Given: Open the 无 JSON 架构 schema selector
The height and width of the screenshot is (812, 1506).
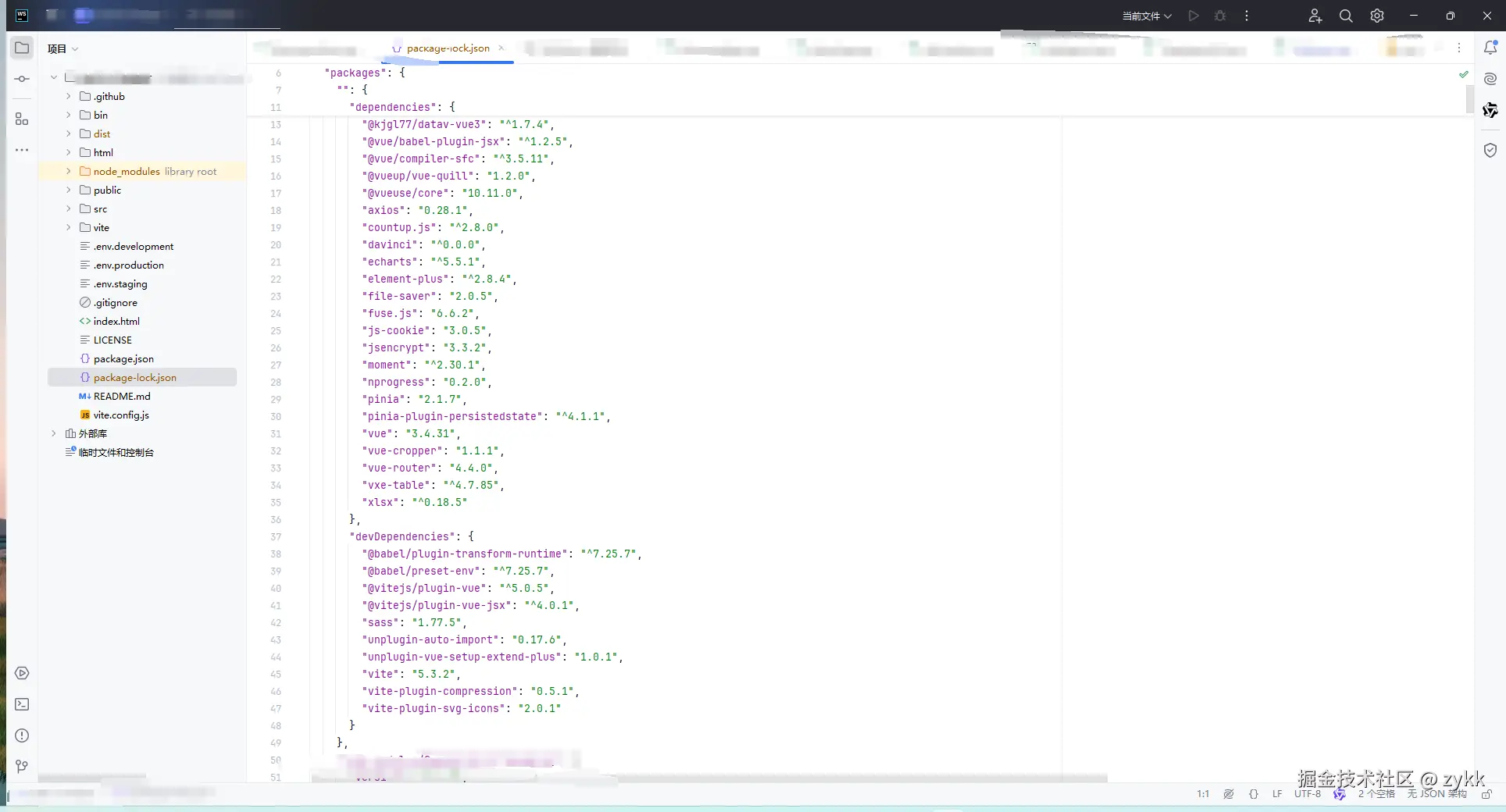Looking at the screenshot, I should tap(1437, 794).
